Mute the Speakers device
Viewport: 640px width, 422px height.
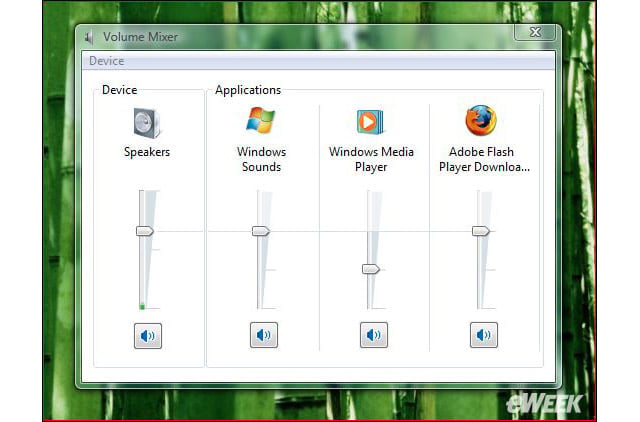[x=148, y=336]
